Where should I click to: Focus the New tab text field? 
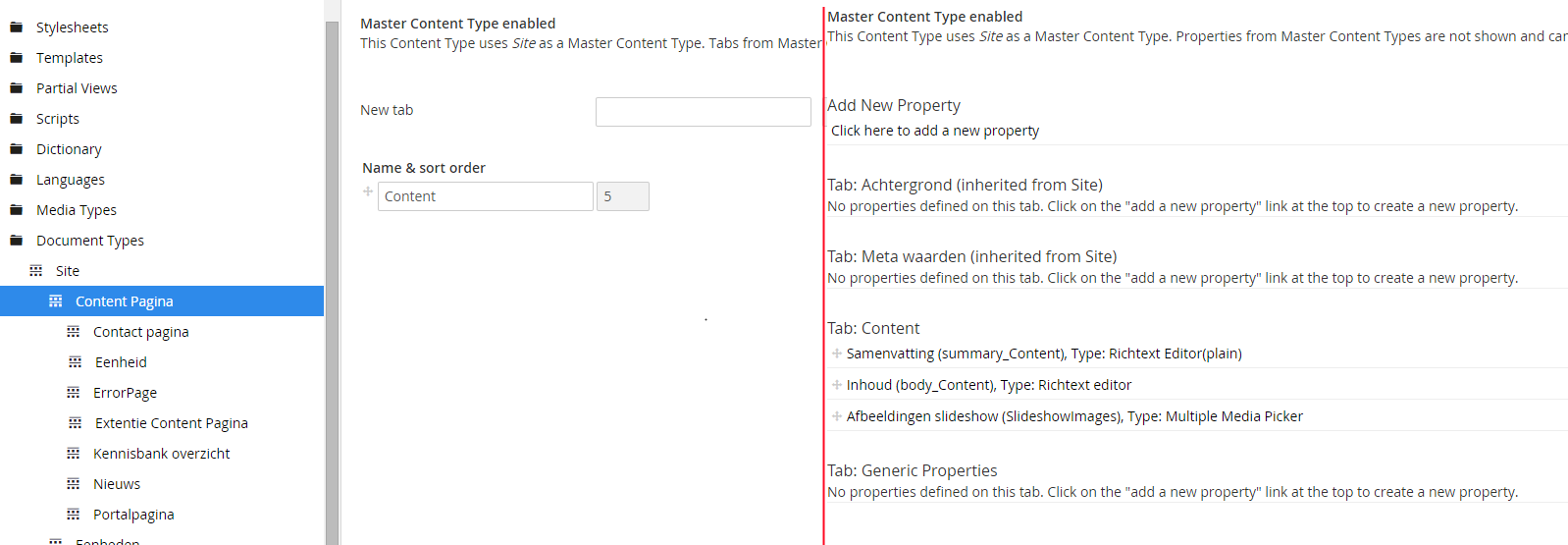click(x=704, y=112)
